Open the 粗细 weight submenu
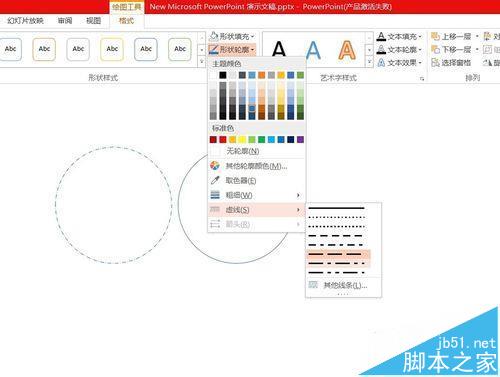The width and height of the screenshot is (500, 377). pos(257,195)
